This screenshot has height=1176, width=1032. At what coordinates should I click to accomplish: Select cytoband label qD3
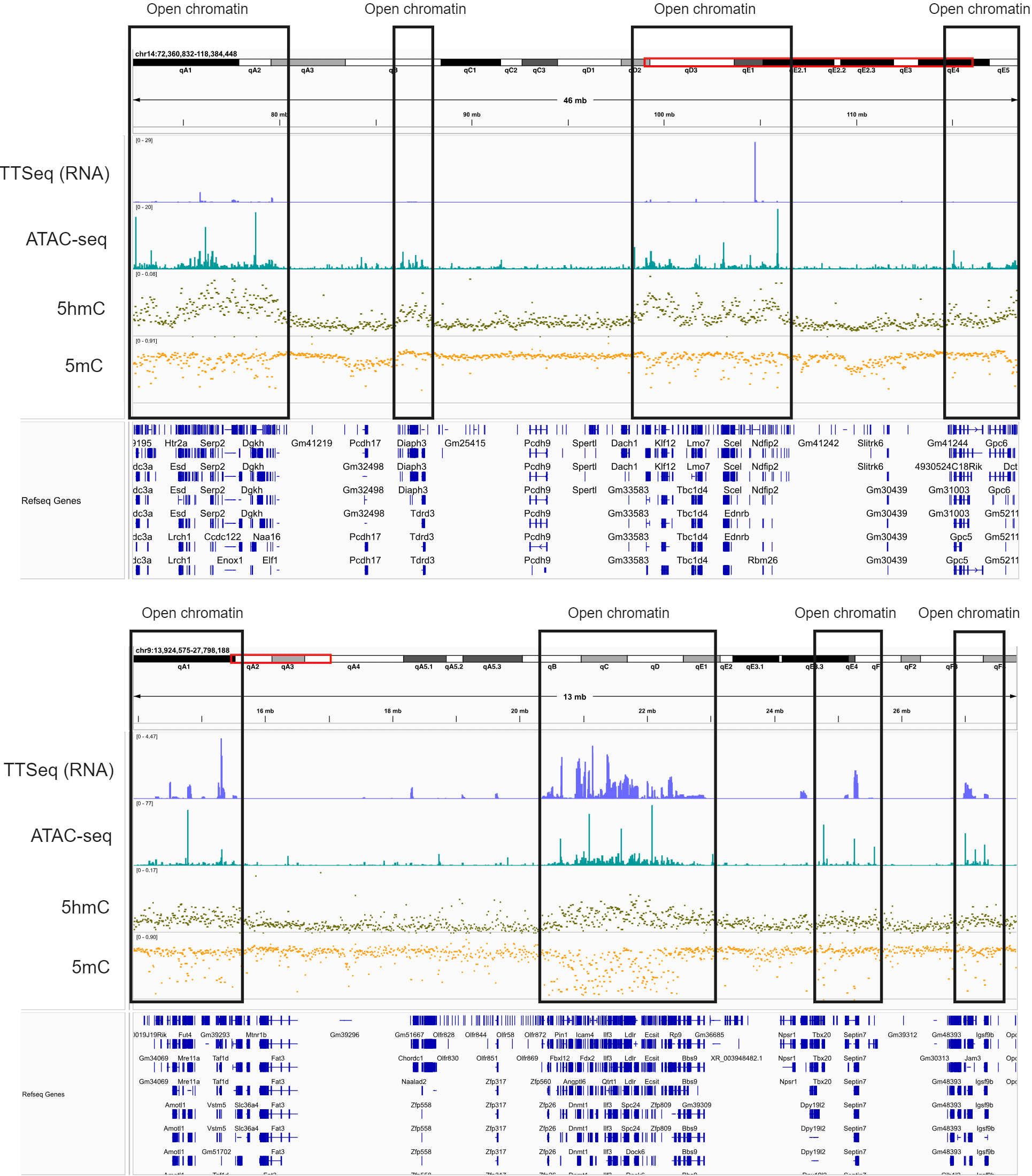click(691, 70)
